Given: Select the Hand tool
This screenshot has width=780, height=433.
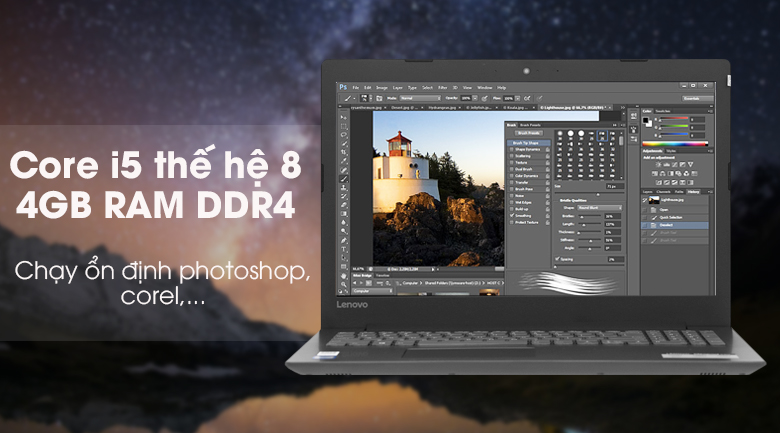Looking at the screenshot, I should point(343,276).
